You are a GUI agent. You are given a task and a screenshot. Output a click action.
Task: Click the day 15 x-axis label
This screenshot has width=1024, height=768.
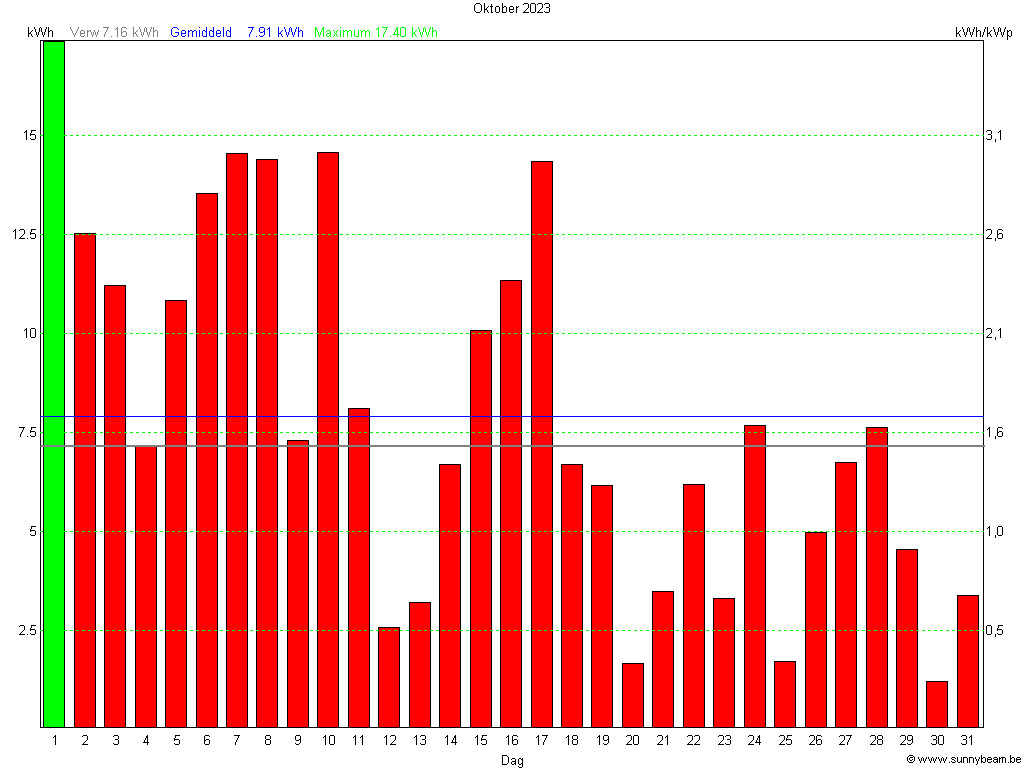pos(480,741)
